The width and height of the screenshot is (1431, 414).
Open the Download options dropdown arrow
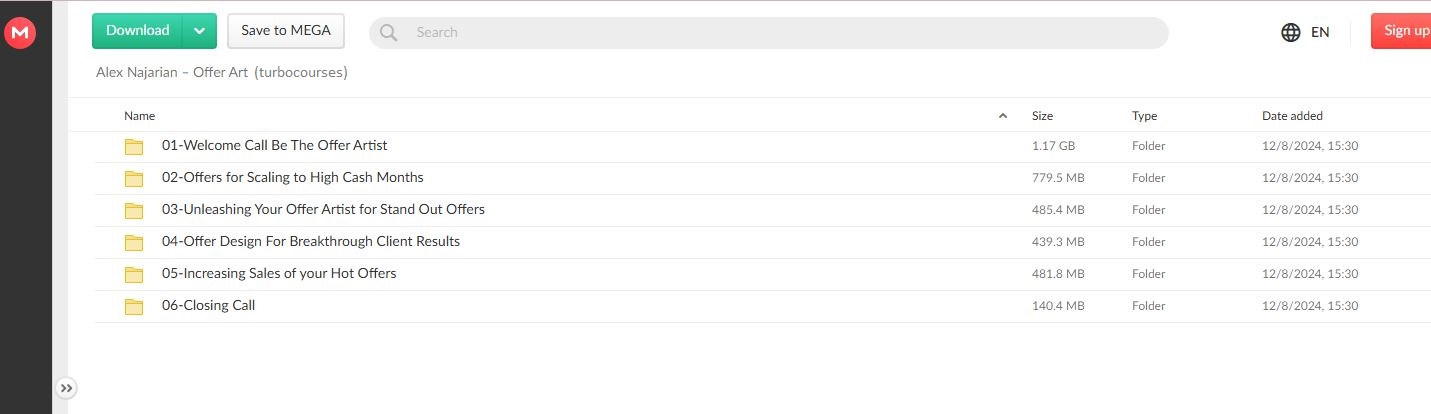click(199, 31)
